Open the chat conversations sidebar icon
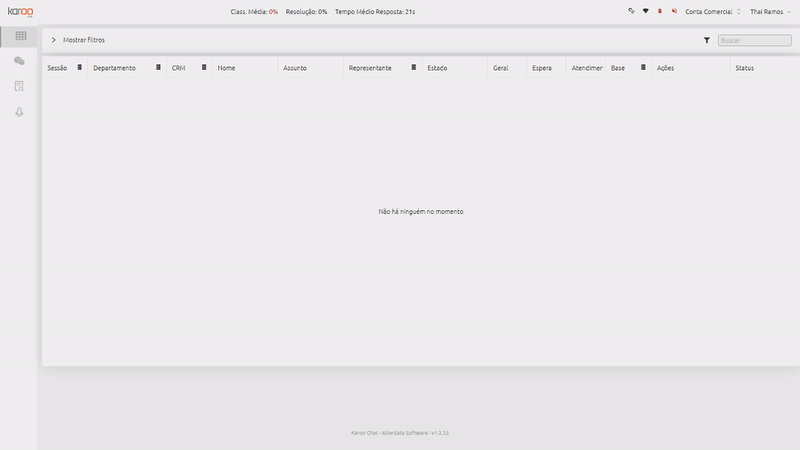Viewport: 800px width, 450px height. tap(19, 61)
